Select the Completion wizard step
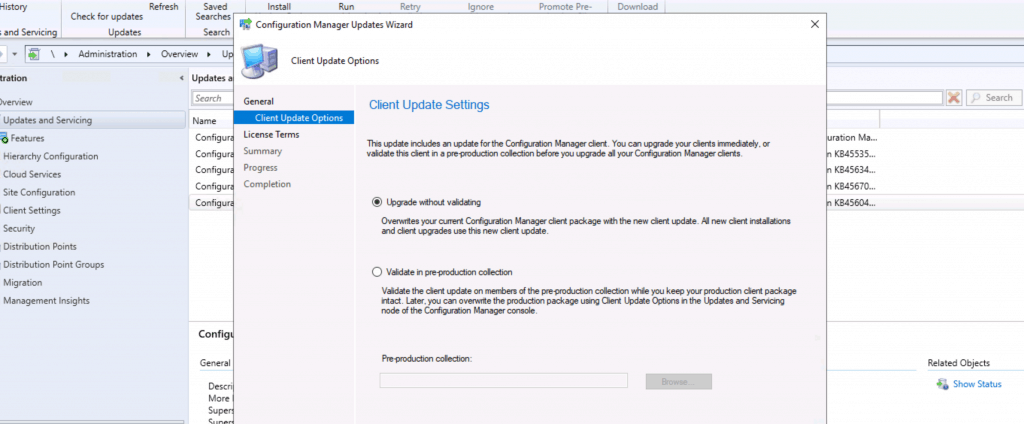 (x=267, y=184)
